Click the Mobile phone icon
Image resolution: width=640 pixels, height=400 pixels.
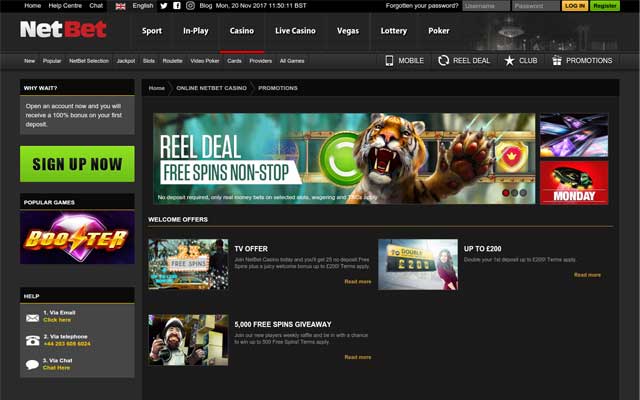point(389,60)
